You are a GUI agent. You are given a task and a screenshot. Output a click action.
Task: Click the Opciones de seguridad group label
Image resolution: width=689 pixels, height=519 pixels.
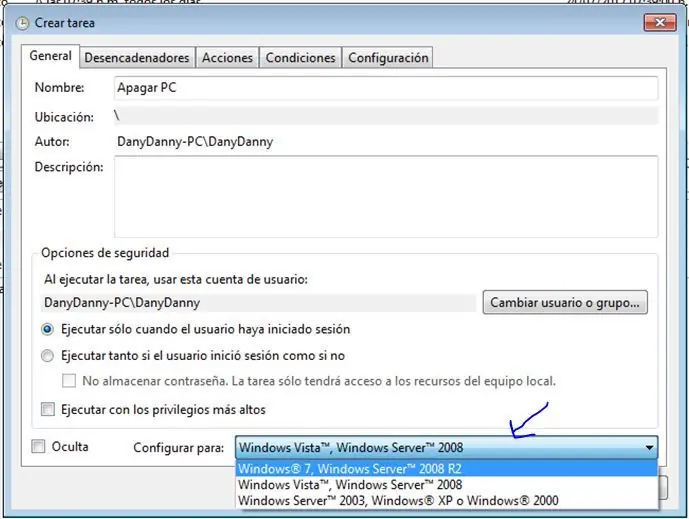[105, 253]
